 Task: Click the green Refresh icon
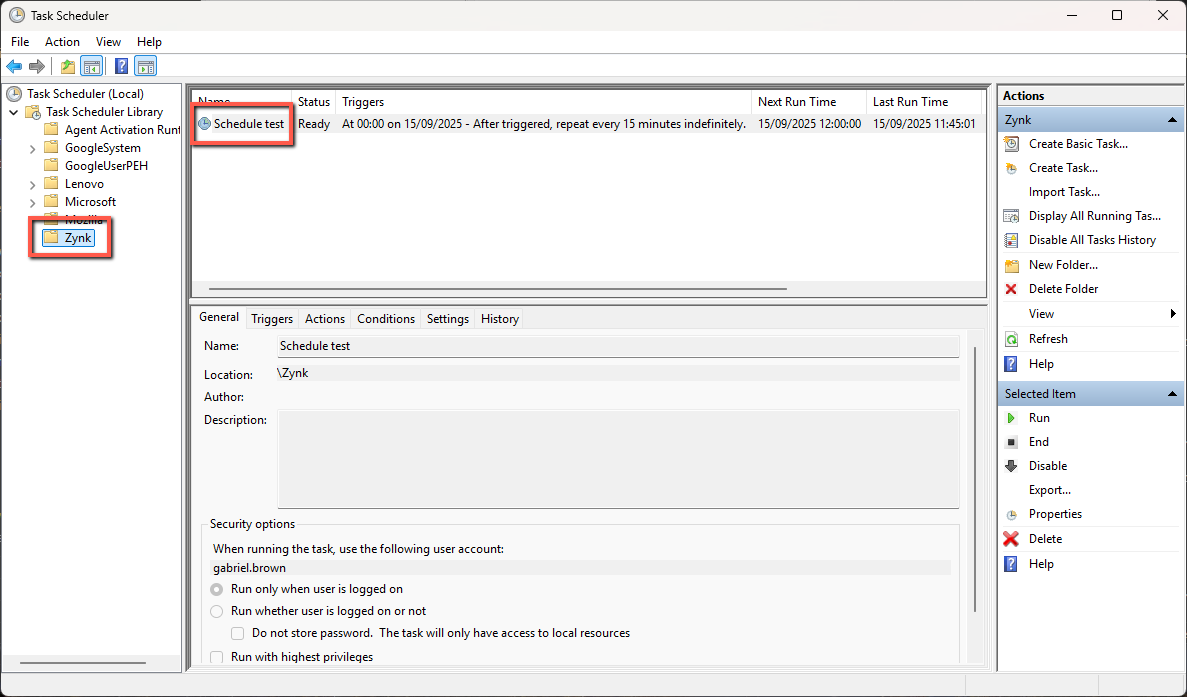[1011, 339]
